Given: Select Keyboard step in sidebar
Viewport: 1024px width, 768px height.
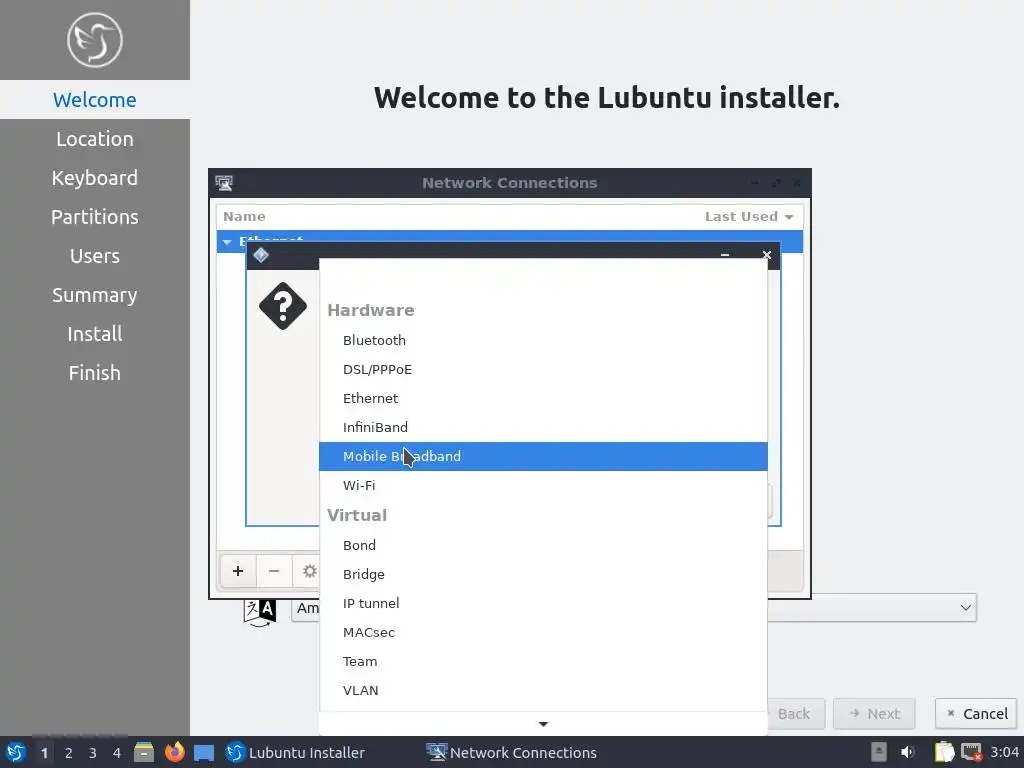Looking at the screenshot, I should (x=95, y=178).
